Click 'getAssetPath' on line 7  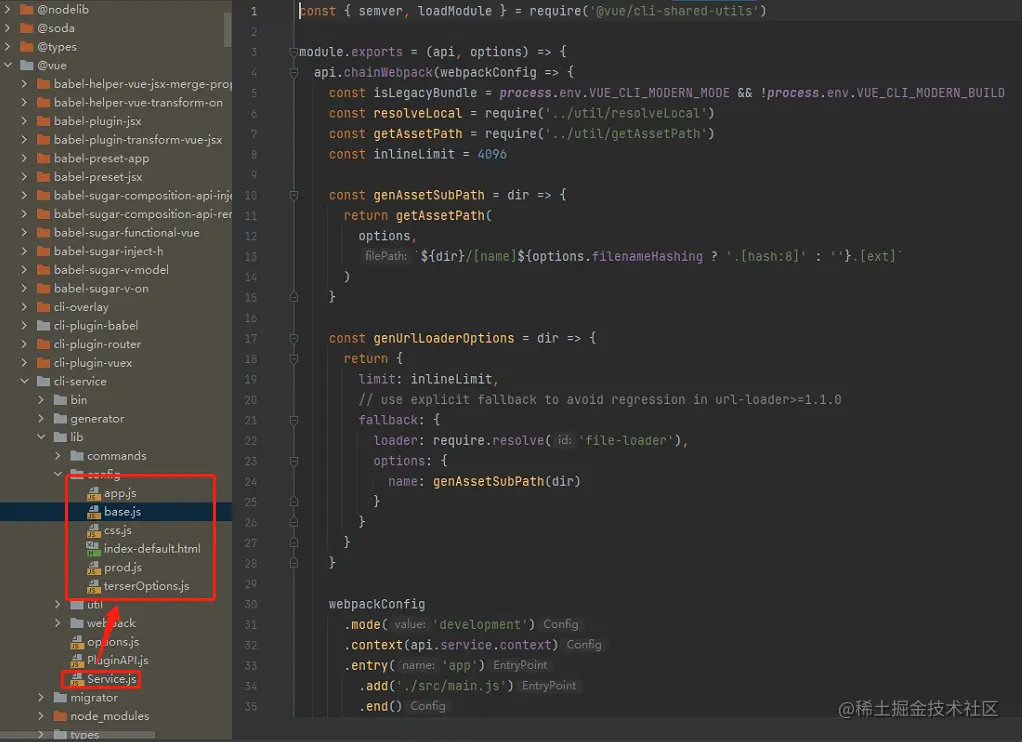[418, 134]
